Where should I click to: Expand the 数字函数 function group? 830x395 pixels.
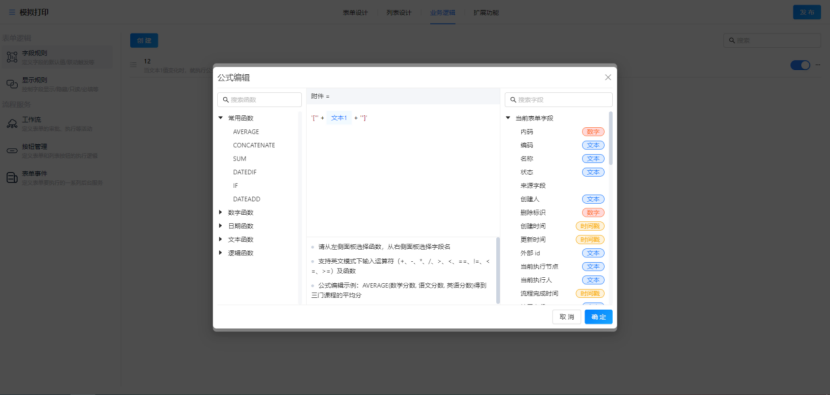pyautogui.click(x=221, y=212)
